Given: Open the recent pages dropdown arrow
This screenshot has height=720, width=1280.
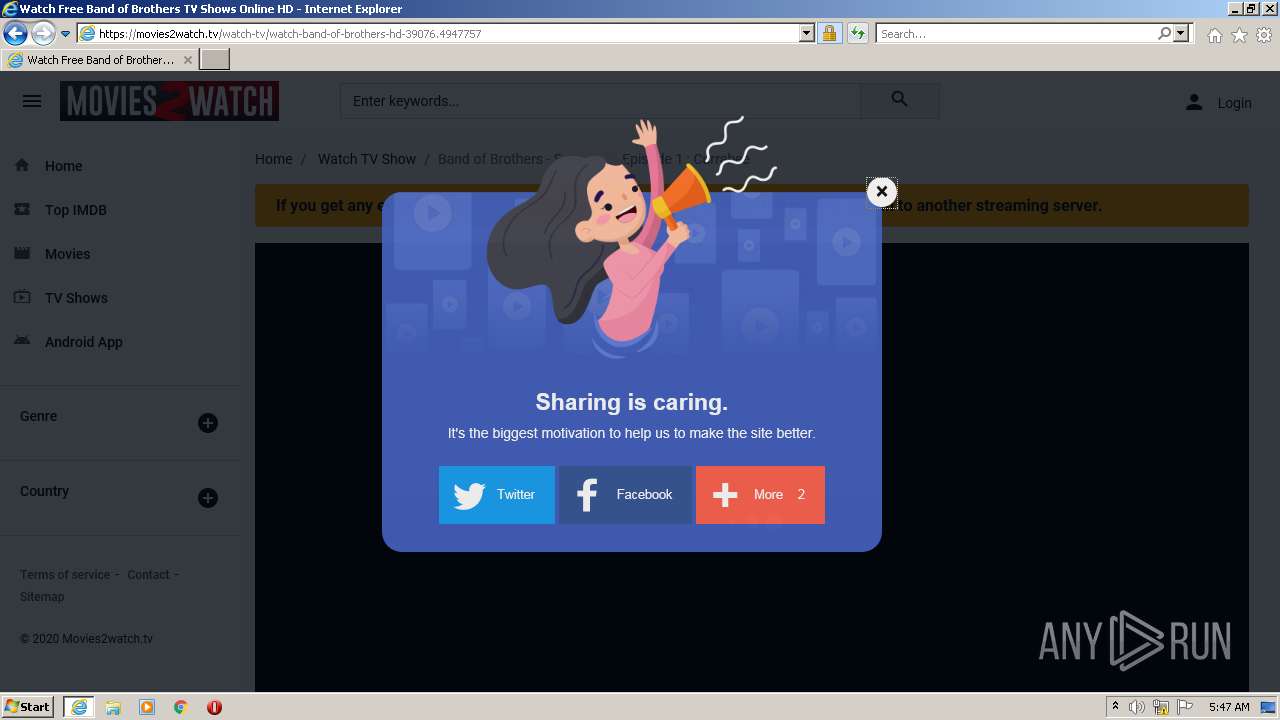Looking at the screenshot, I should (x=65, y=34).
